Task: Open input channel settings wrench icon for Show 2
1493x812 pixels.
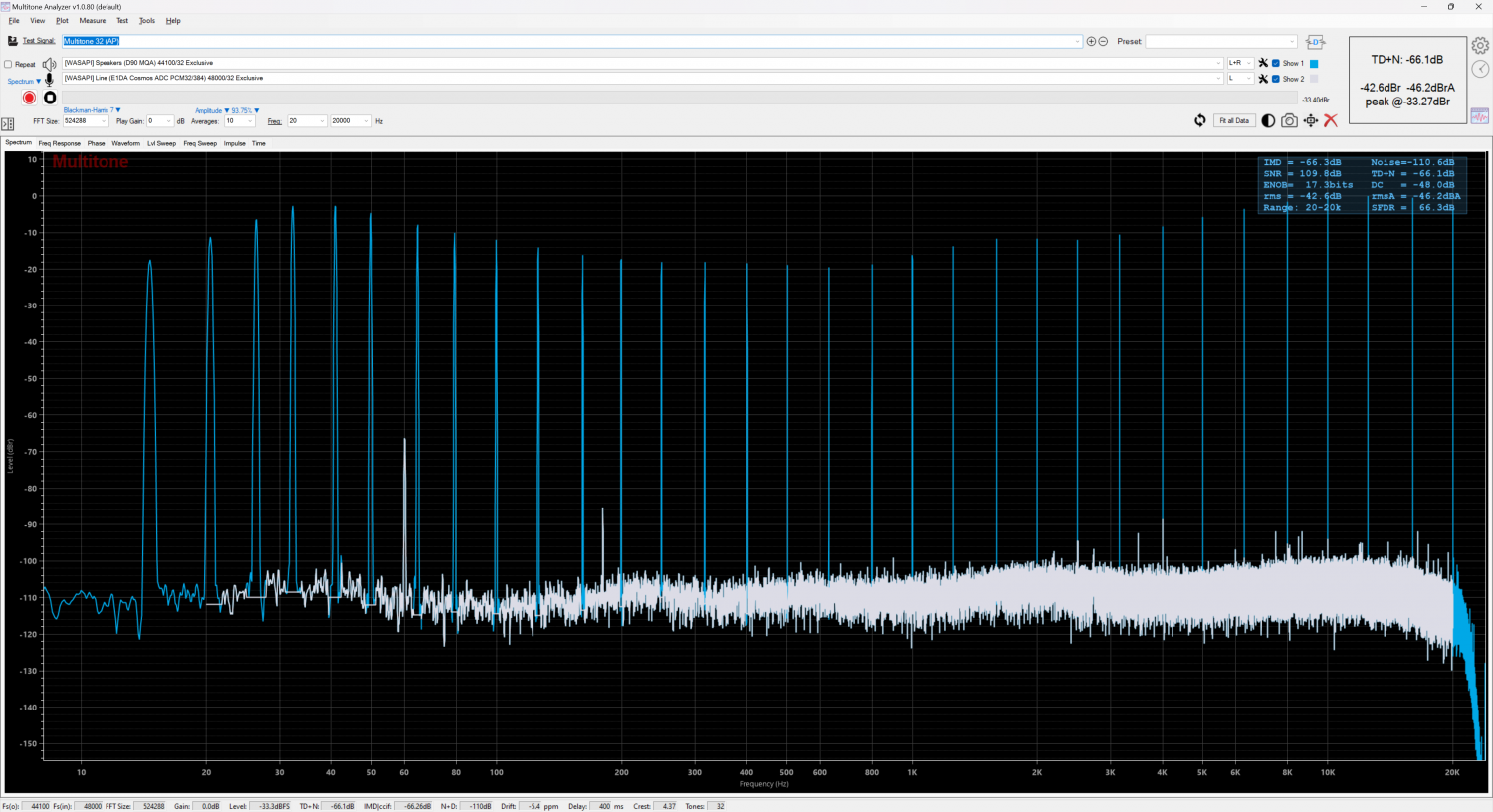Action: [1263, 79]
